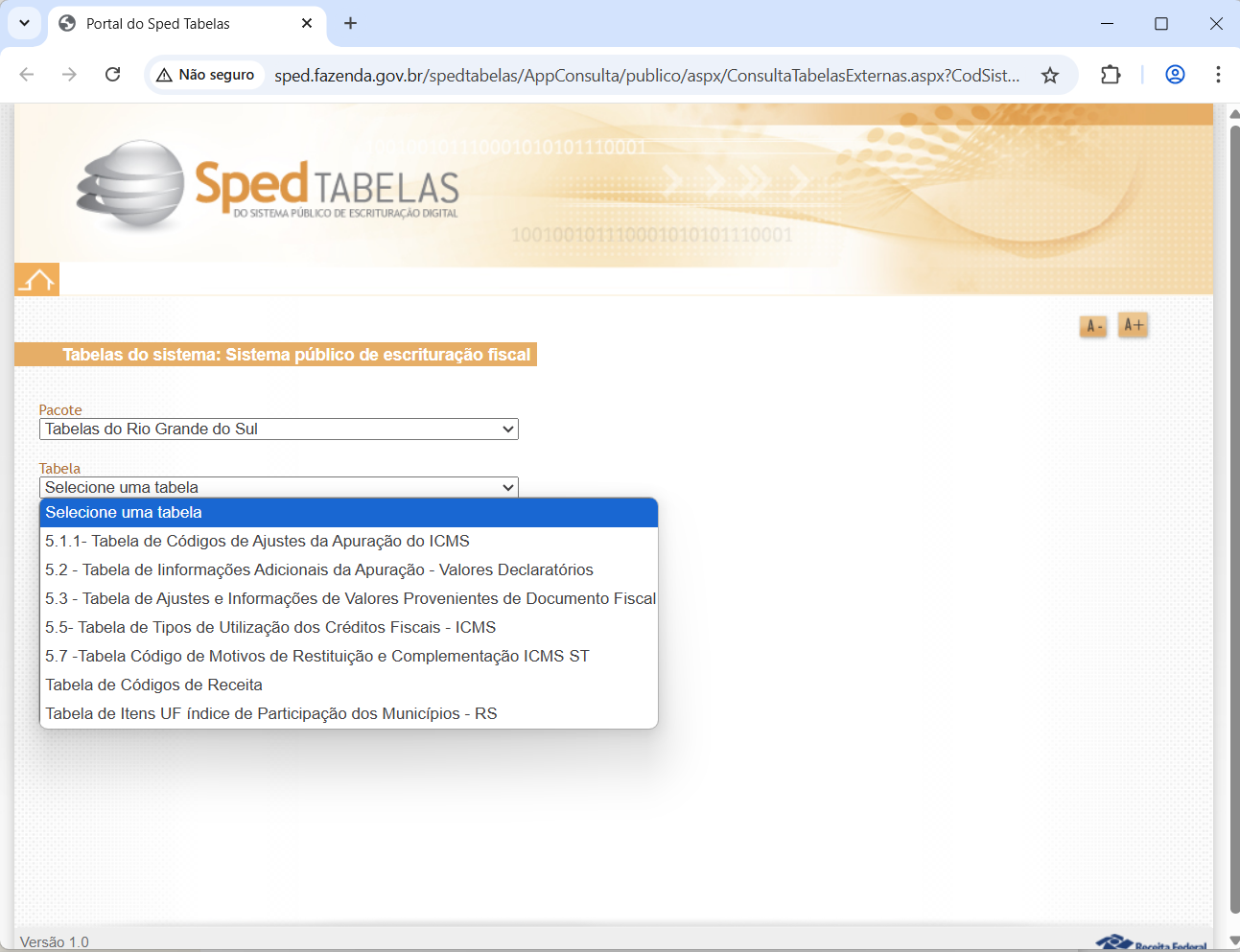
Task: Click the browser address bar URL
Action: click(647, 75)
